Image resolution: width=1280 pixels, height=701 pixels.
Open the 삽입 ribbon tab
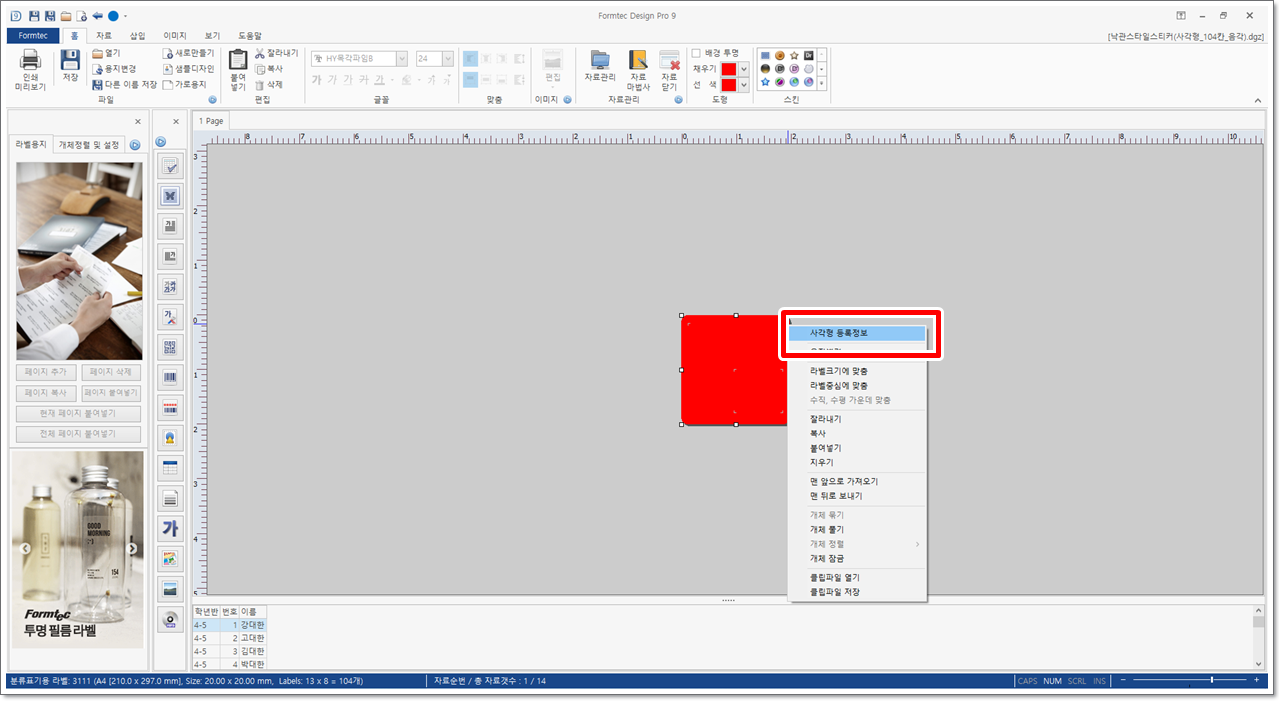137,35
